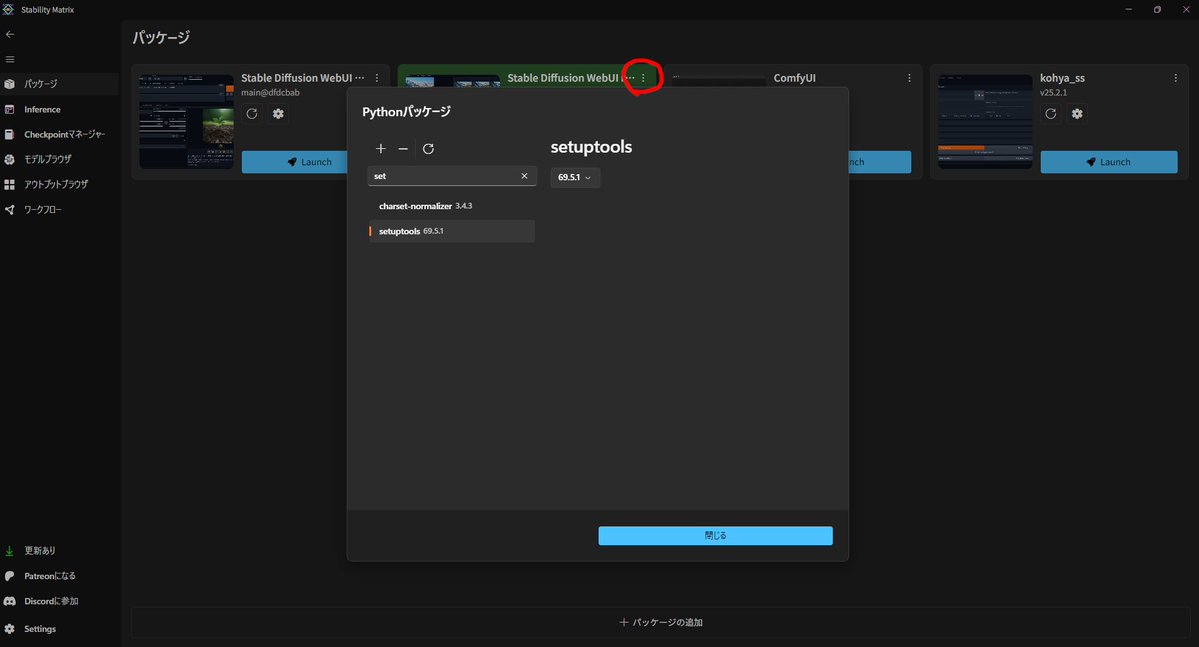This screenshot has width=1199, height=647.
Task: Open ワークフロー in sidebar
Action: (x=60, y=210)
